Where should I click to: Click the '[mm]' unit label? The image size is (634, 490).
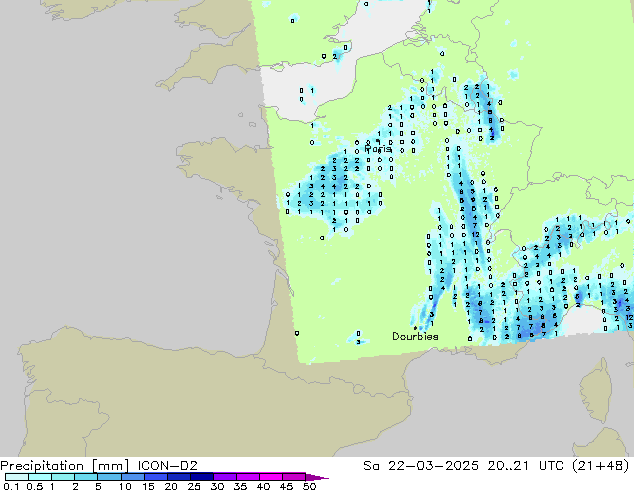pos(110,466)
